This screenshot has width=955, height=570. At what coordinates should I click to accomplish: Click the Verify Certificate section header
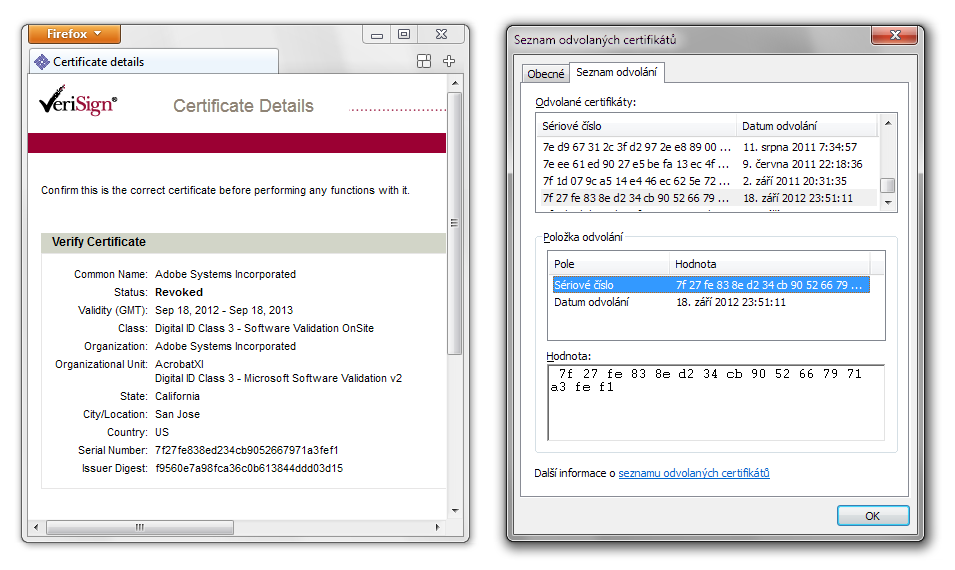[x=244, y=242]
